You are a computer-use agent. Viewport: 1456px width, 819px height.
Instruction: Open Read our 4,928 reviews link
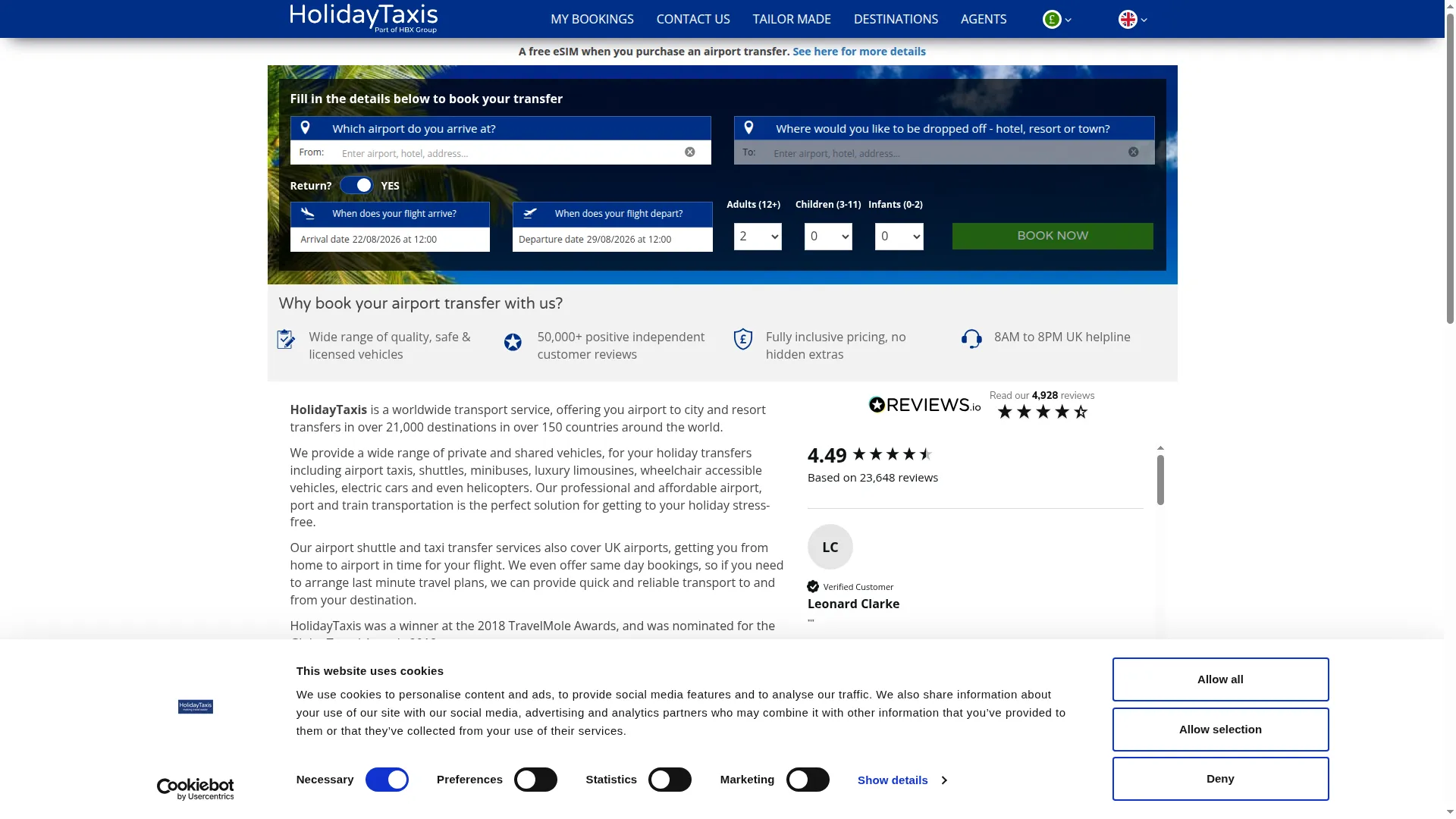click(1042, 395)
